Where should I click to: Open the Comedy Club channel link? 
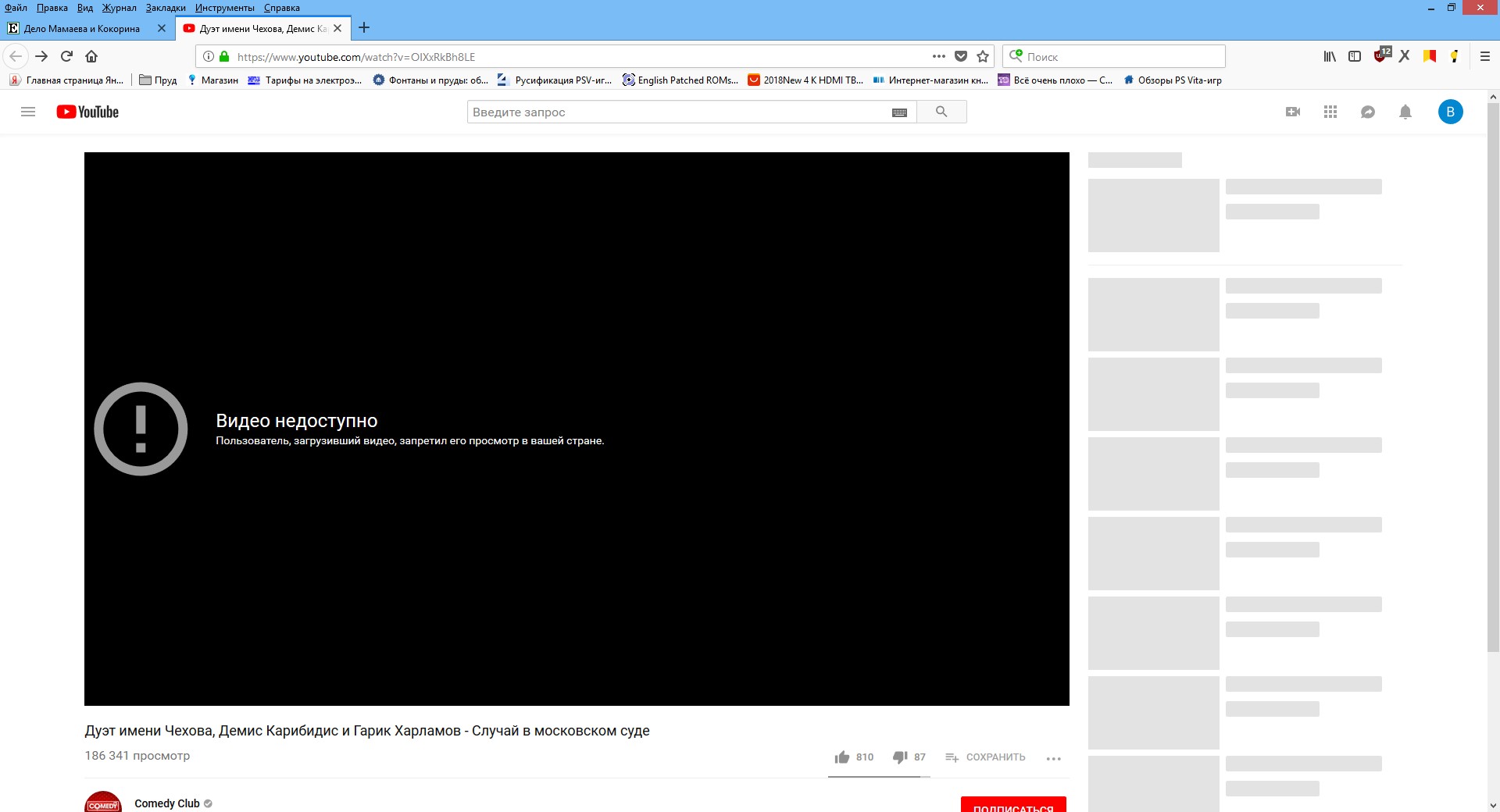[x=167, y=803]
